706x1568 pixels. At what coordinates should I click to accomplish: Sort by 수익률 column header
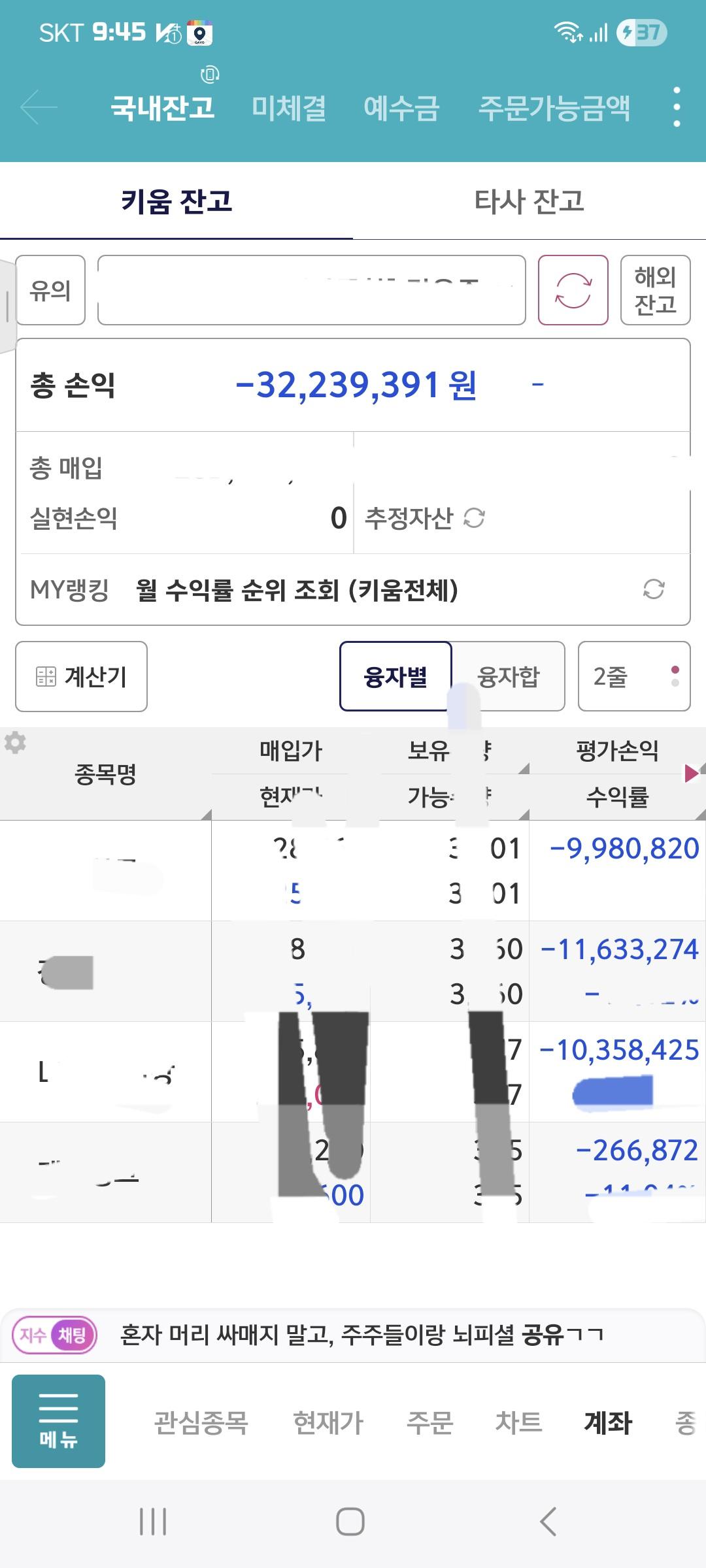(x=617, y=797)
